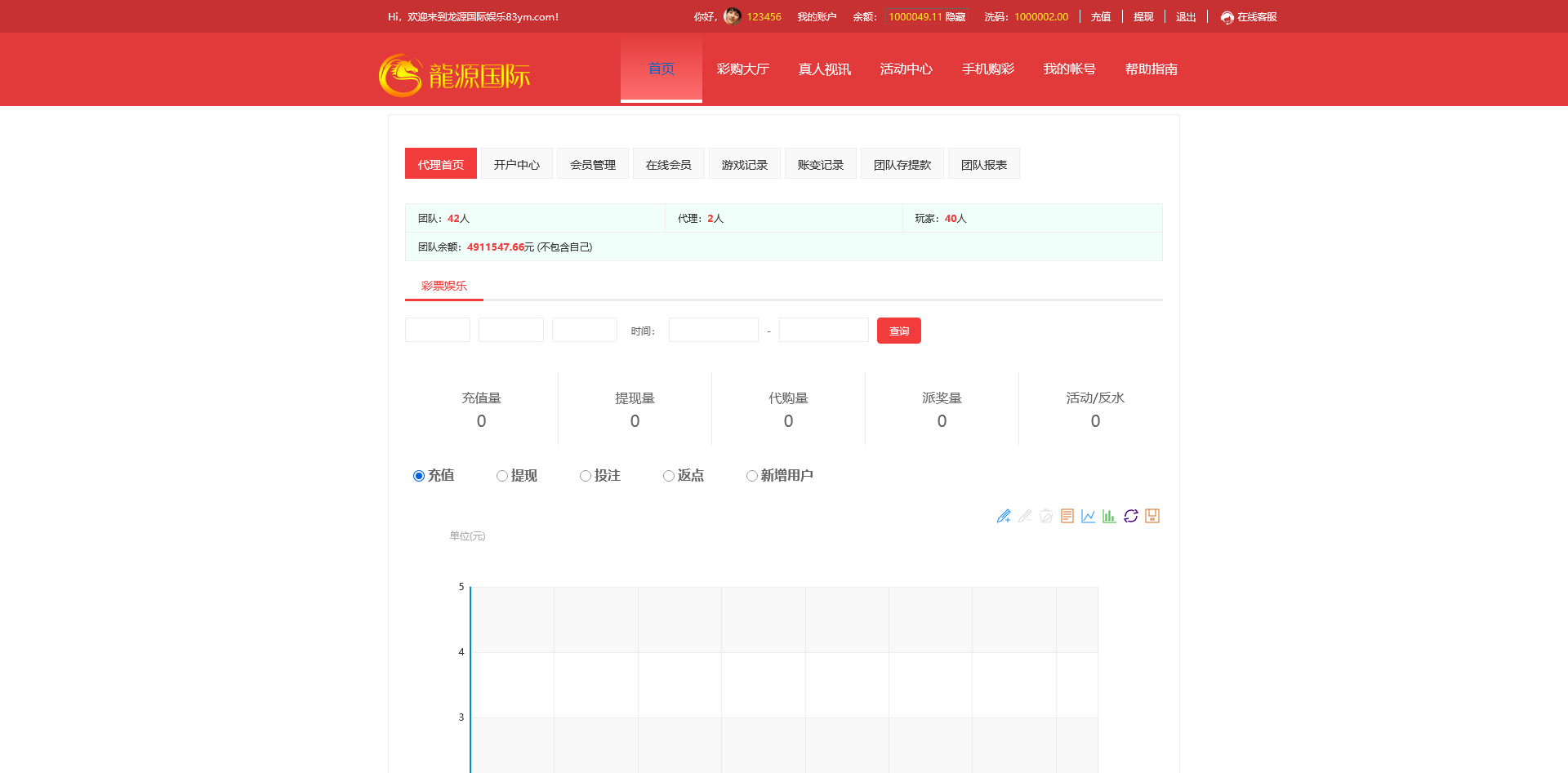Open the 会员管理 tab
The height and width of the screenshot is (773, 1568).
[593, 164]
